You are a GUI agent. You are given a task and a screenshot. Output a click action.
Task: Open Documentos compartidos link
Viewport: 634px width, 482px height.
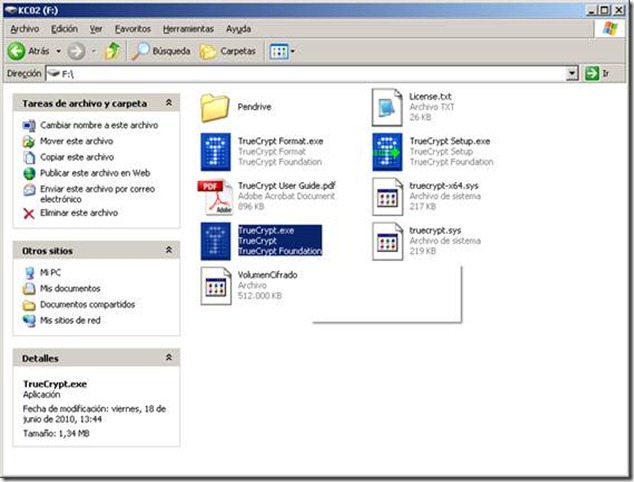point(87,304)
